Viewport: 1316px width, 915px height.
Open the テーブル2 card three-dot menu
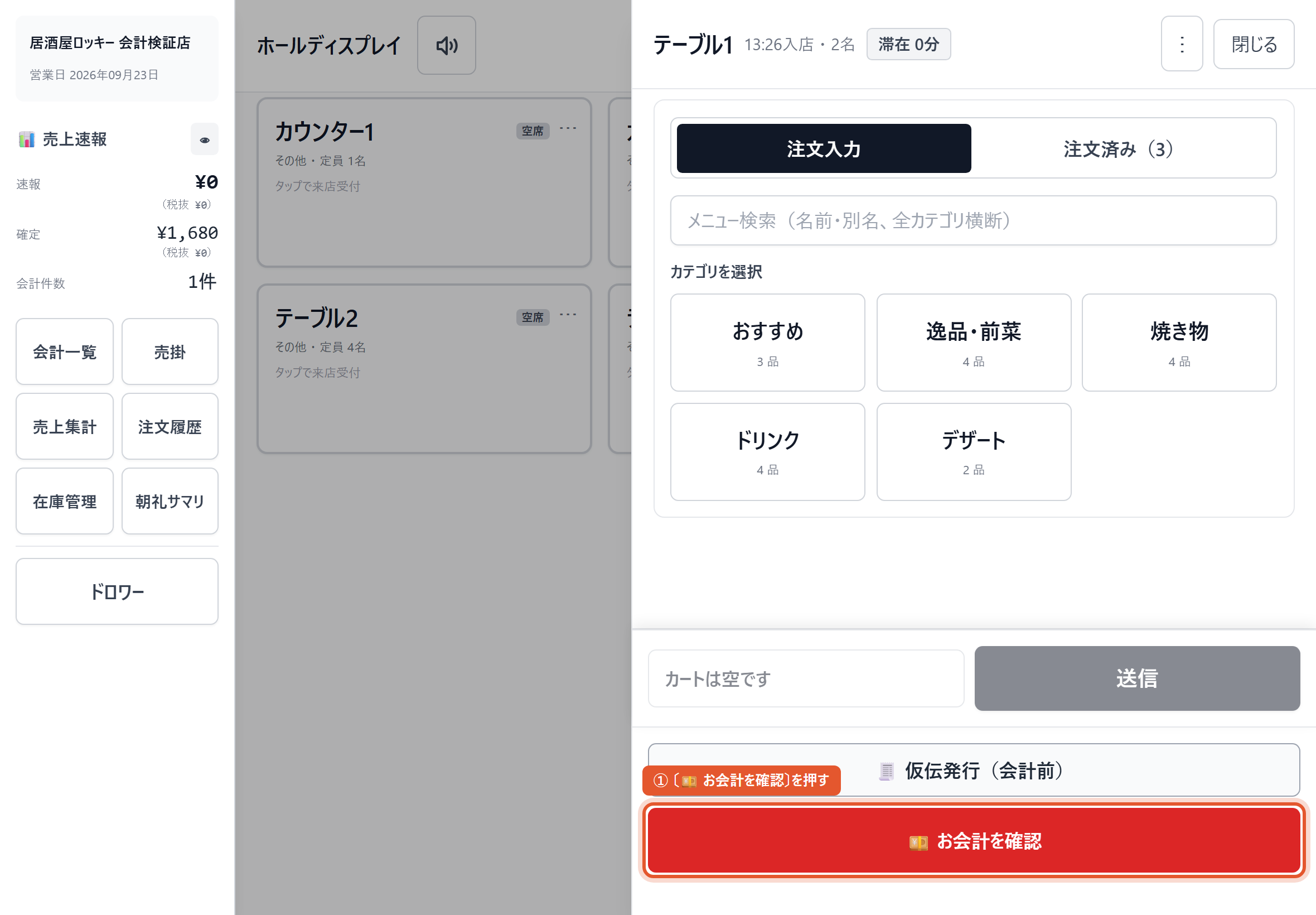point(568,315)
